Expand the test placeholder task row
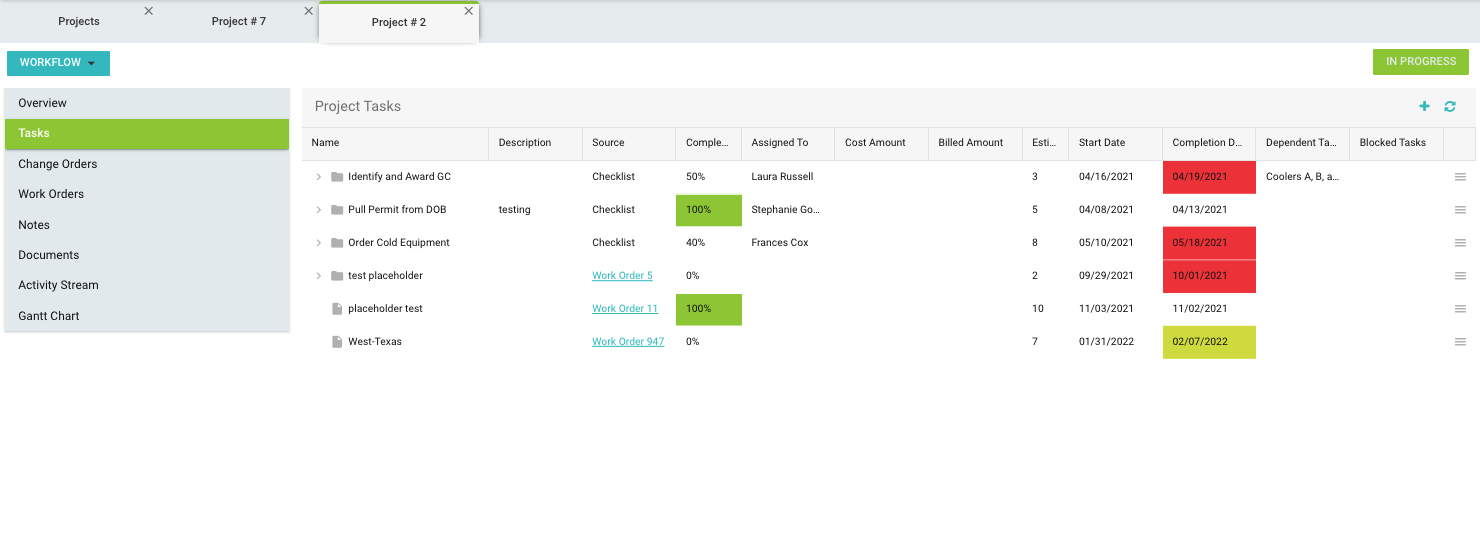The height and width of the screenshot is (533, 1480). pos(318,276)
